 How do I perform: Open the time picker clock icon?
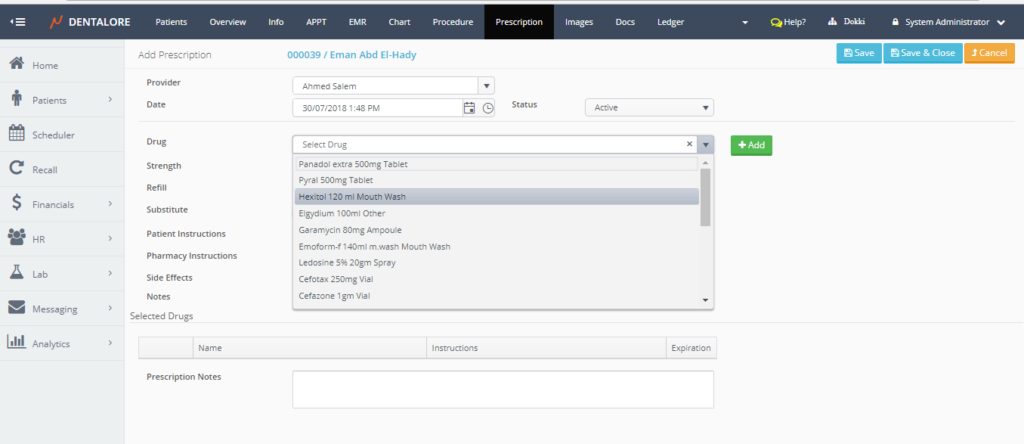(x=487, y=108)
